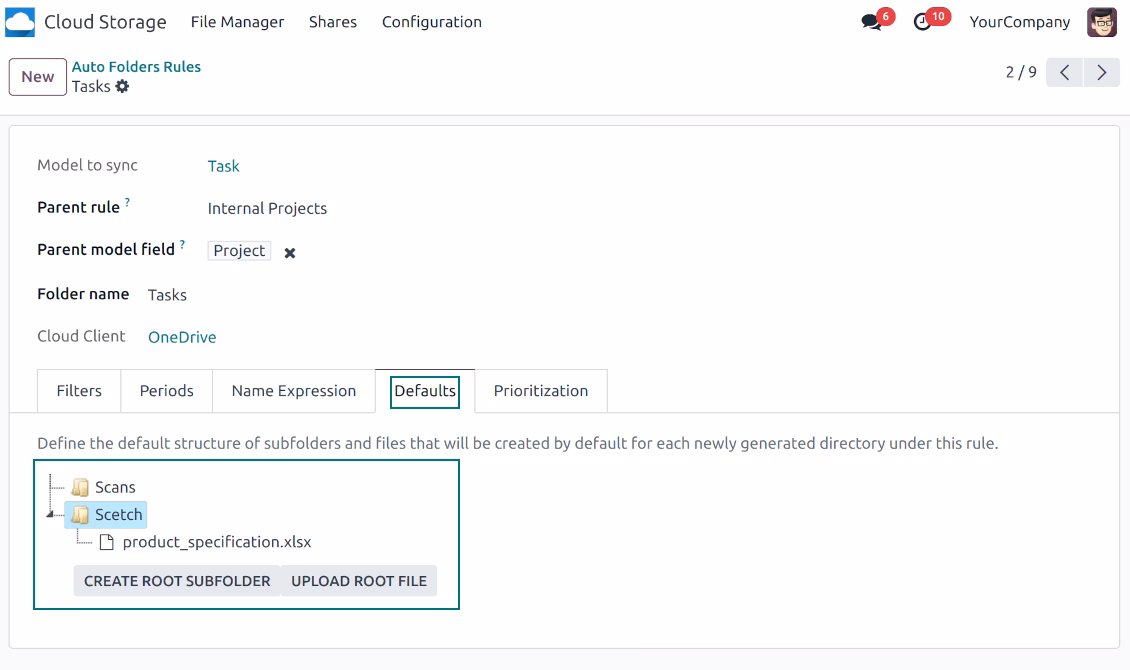Click the Cloud Storage app title
The width and height of the screenshot is (1130, 670).
[x=105, y=22]
